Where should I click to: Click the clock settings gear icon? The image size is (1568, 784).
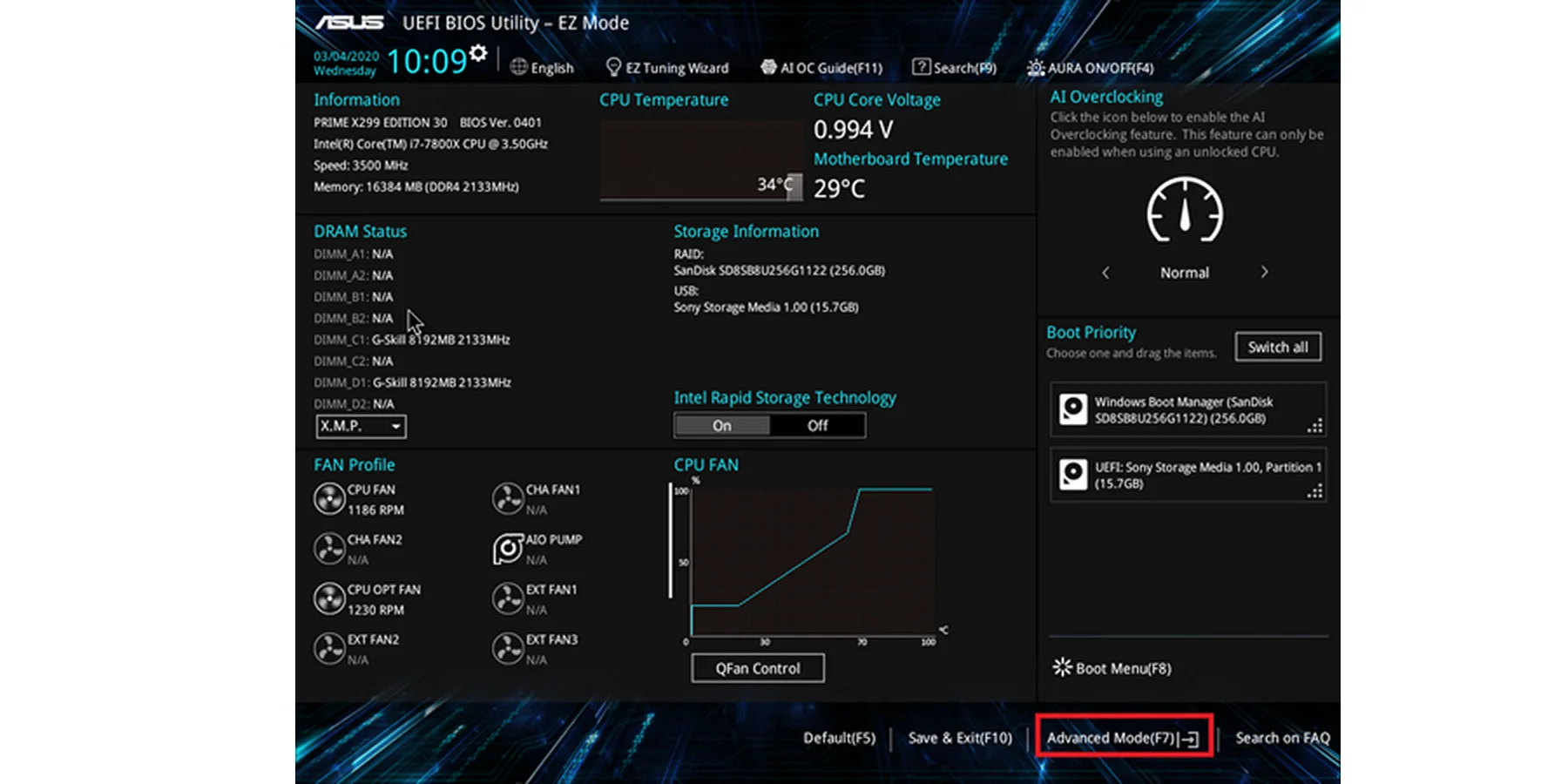pyautogui.click(x=477, y=52)
